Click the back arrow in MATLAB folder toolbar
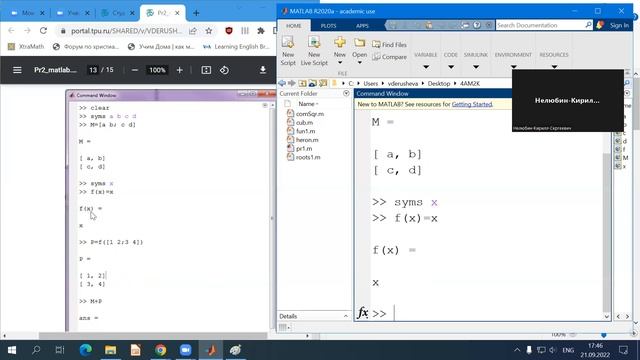This screenshot has height=360, width=640. pos(282,83)
